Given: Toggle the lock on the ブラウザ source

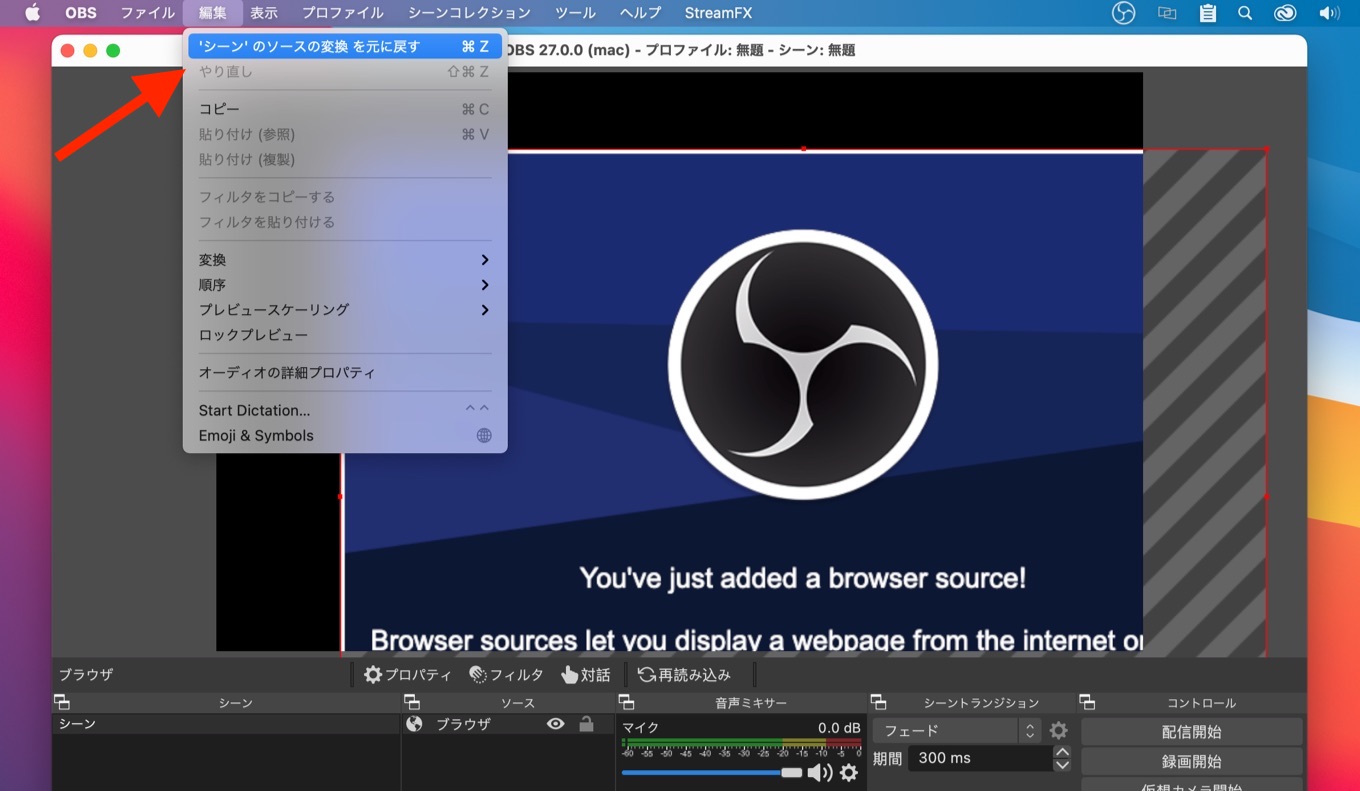Looking at the screenshot, I should [587, 724].
